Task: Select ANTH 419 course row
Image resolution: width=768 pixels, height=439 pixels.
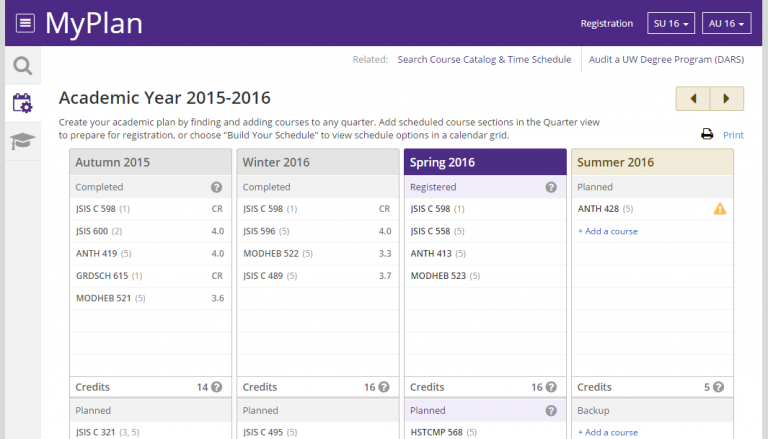Action: pyautogui.click(x=150, y=253)
